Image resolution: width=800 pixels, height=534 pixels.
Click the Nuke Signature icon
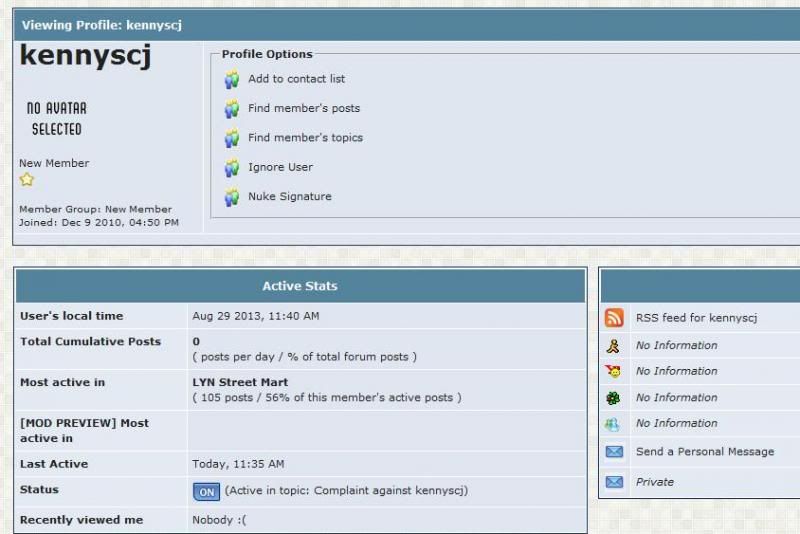point(232,197)
